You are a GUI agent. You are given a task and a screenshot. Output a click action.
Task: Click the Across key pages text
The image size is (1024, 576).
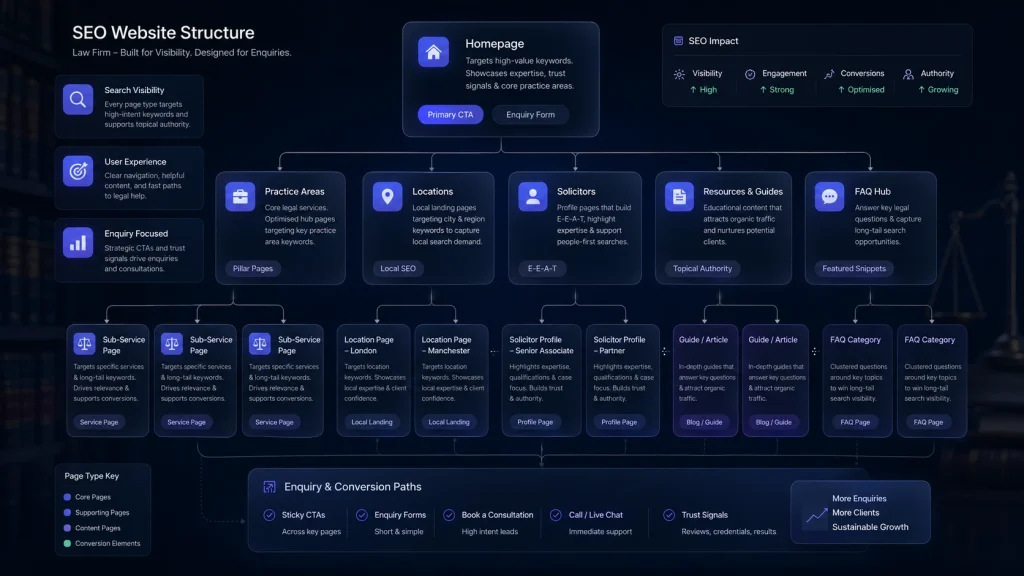pos(312,532)
